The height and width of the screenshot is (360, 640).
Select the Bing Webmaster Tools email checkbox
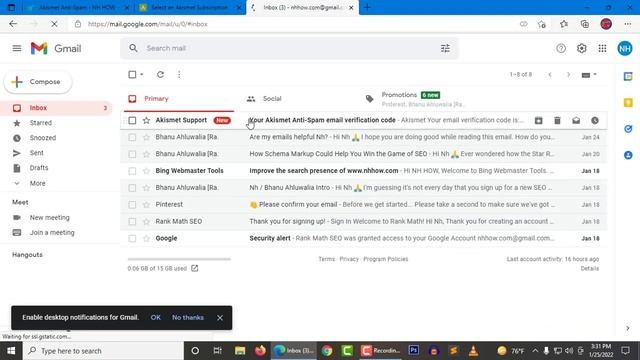(x=132, y=171)
